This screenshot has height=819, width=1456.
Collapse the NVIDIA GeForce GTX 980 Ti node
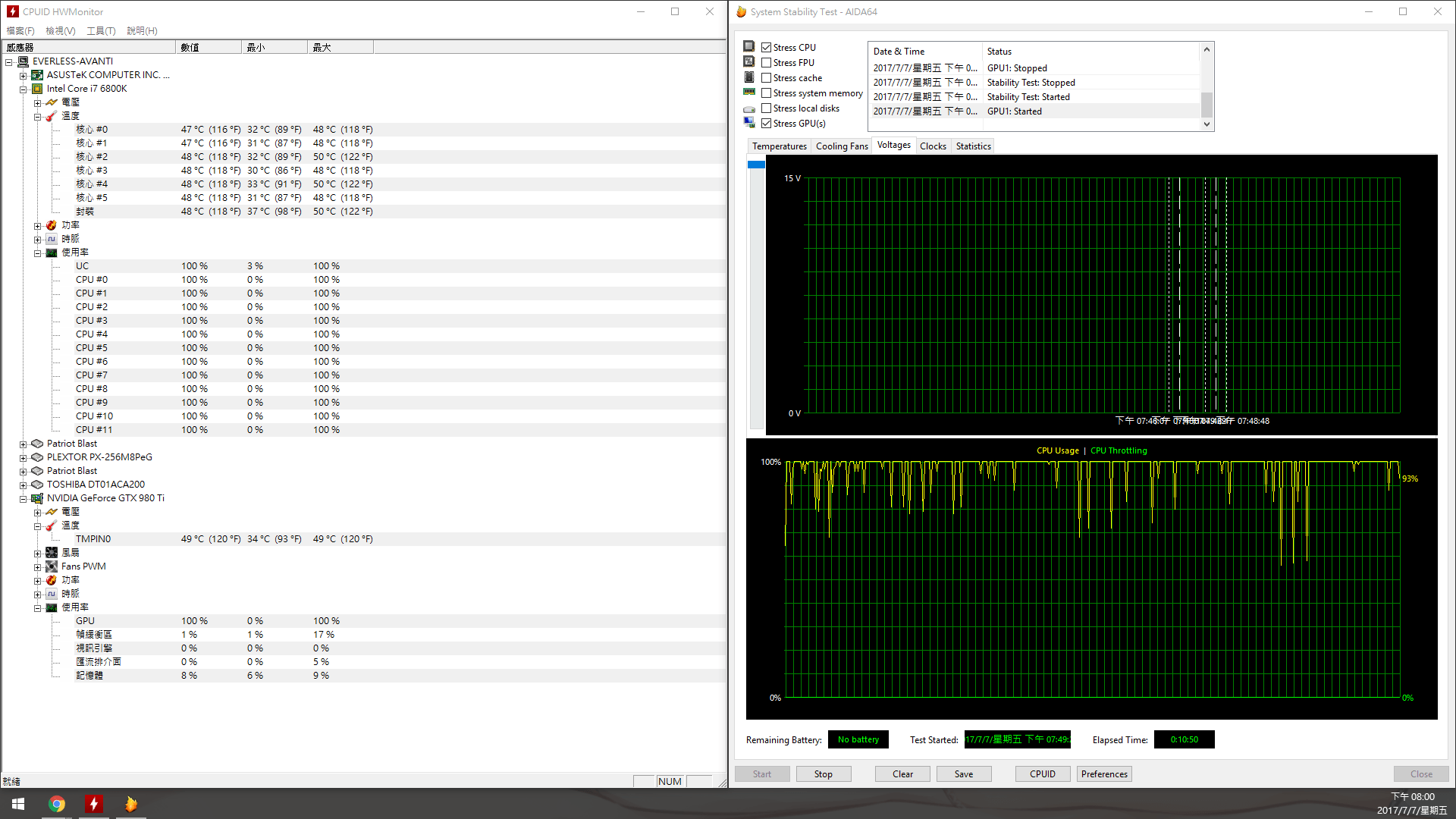[24, 499]
